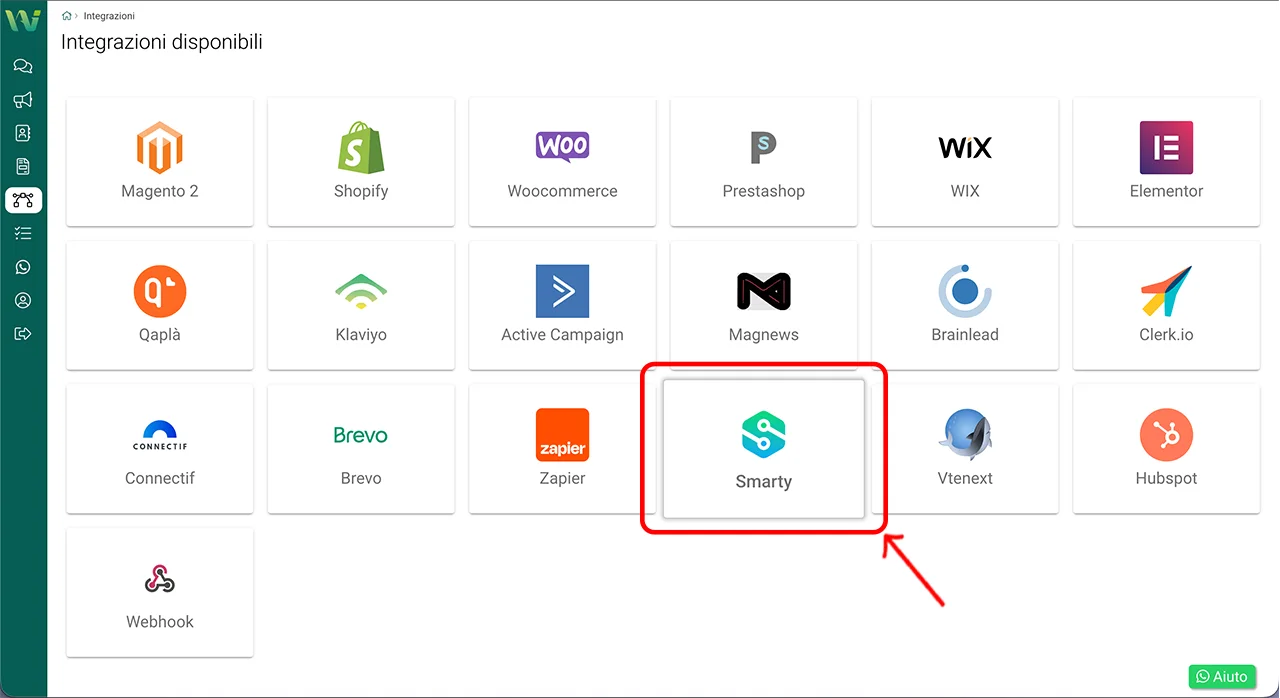
Task: Open the Zapier integration card
Action: (562, 449)
